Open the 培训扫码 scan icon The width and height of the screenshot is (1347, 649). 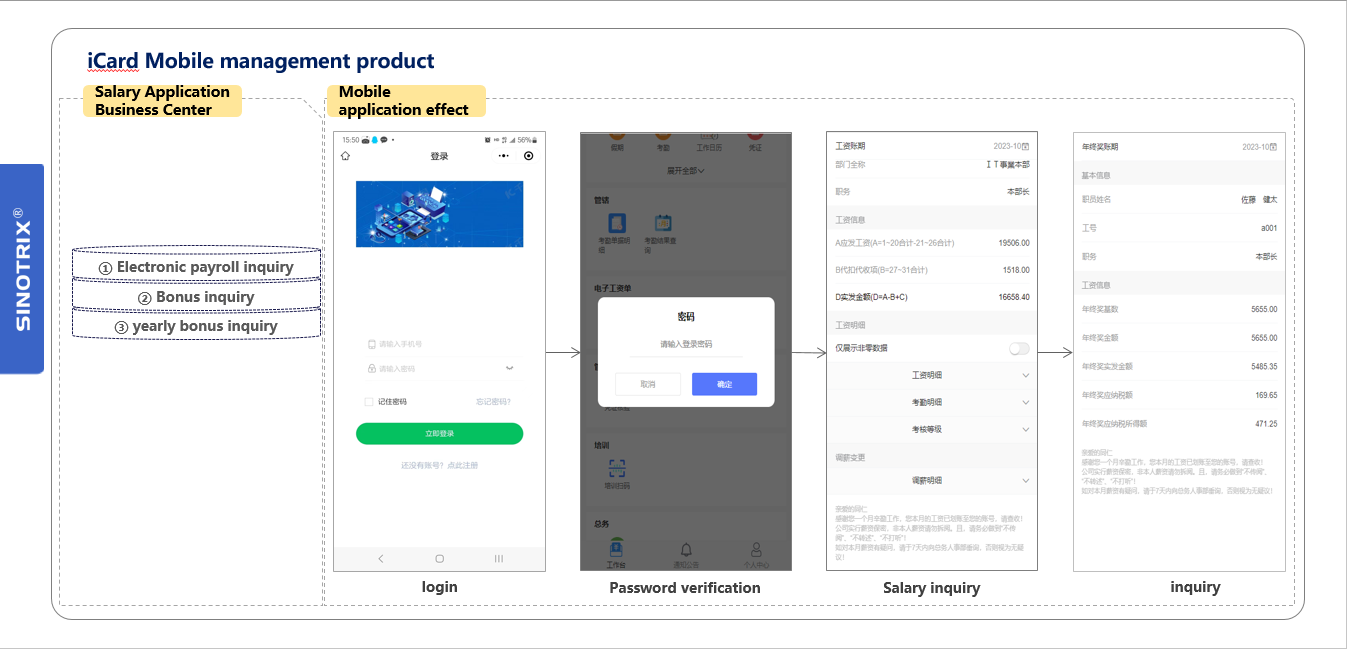(617, 468)
